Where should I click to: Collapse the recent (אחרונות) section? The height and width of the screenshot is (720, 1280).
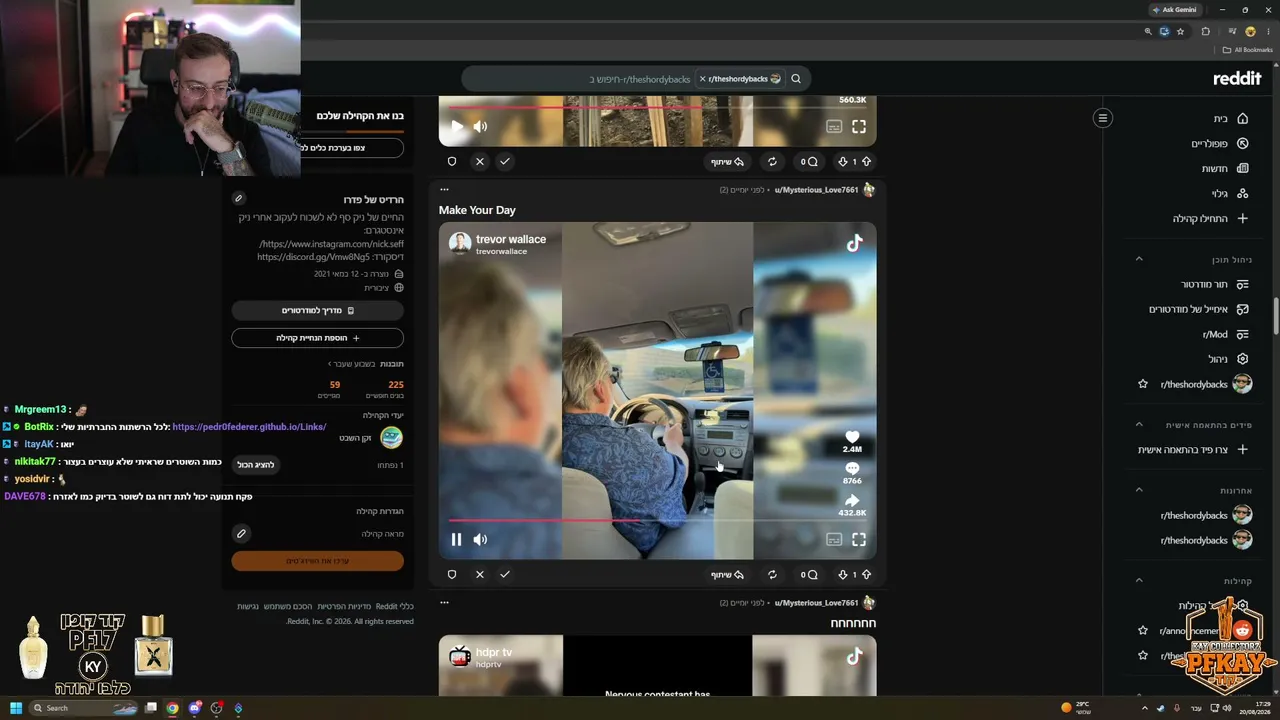(x=1139, y=489)
